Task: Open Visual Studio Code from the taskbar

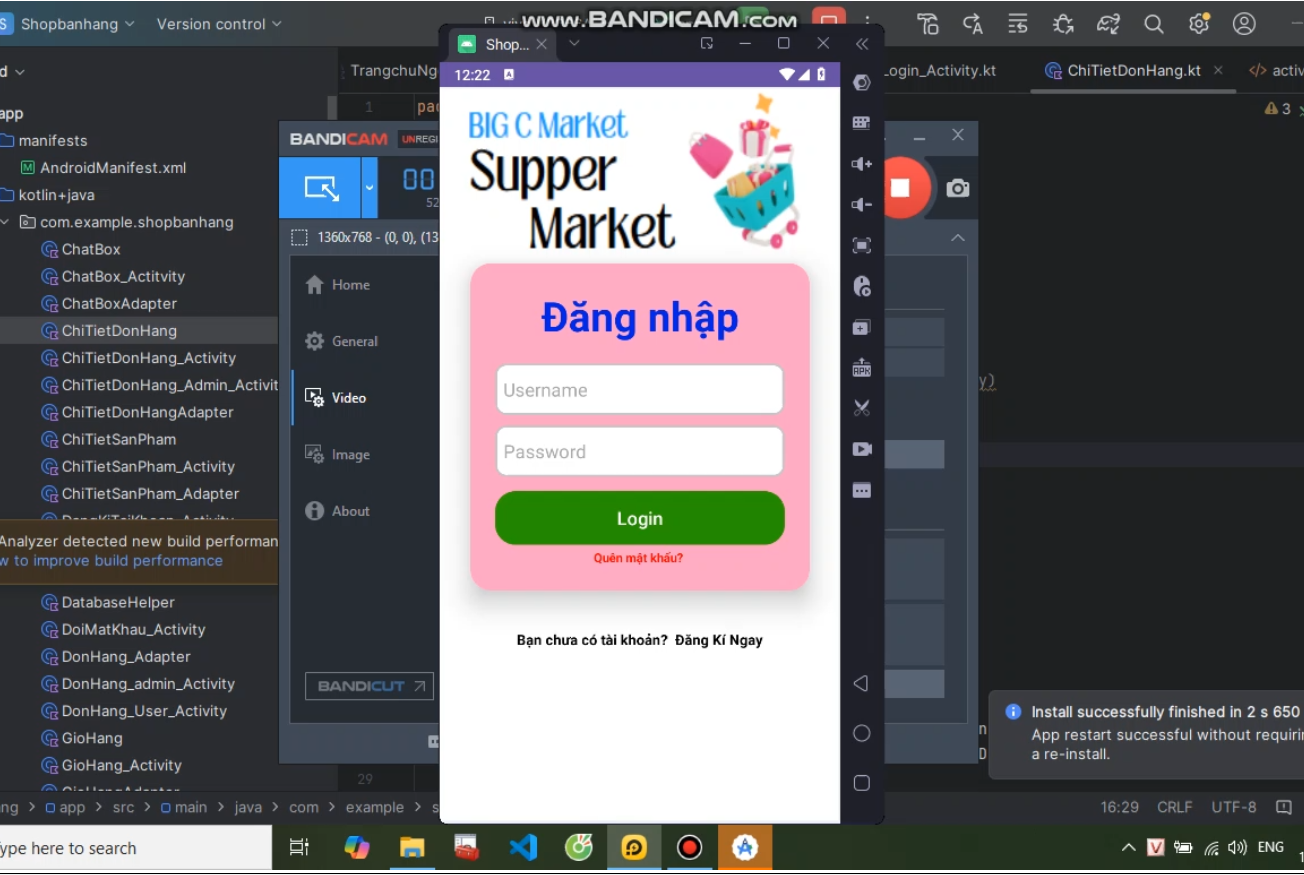Action: click(523, 848)
